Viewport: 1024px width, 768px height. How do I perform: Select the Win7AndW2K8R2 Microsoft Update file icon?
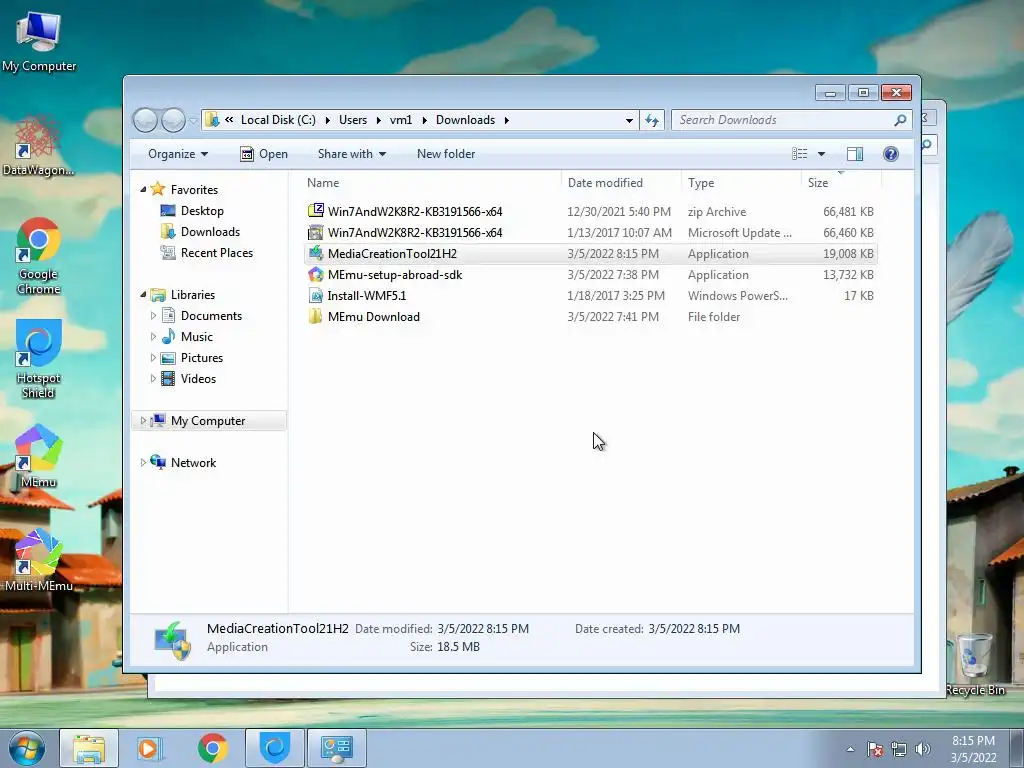tap(315, 232)
